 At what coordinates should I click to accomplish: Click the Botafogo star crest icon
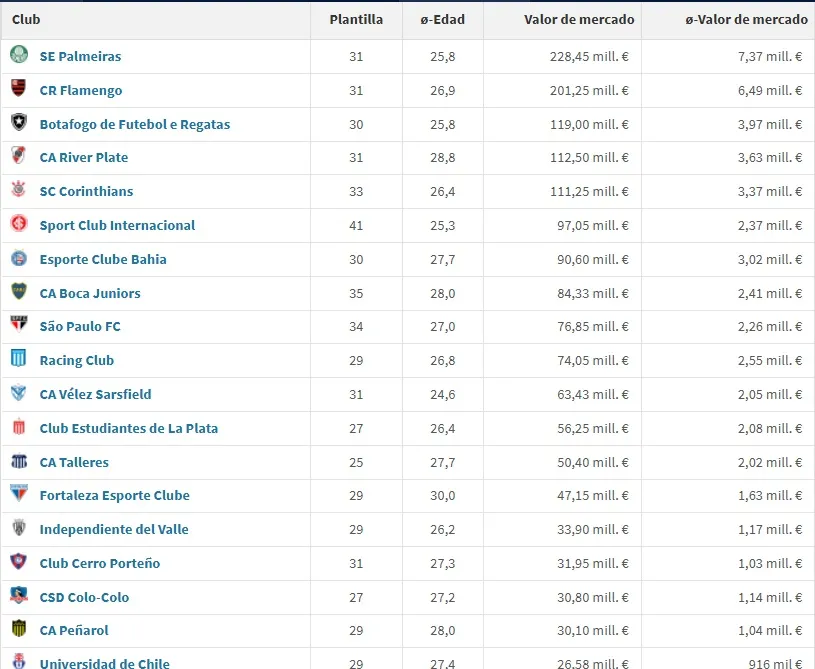(x=19, y=123)
